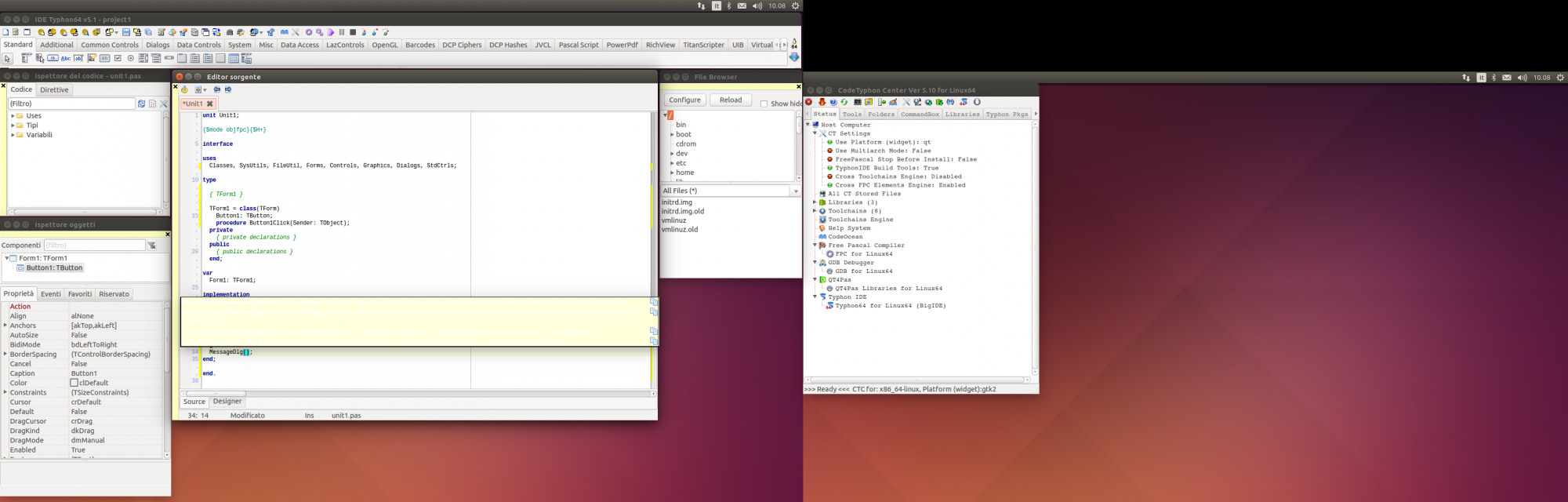Expand the BorderSpacing property
Viewport: 1568px width, 502px height.
pyautogui.click(x=5, y=354)
